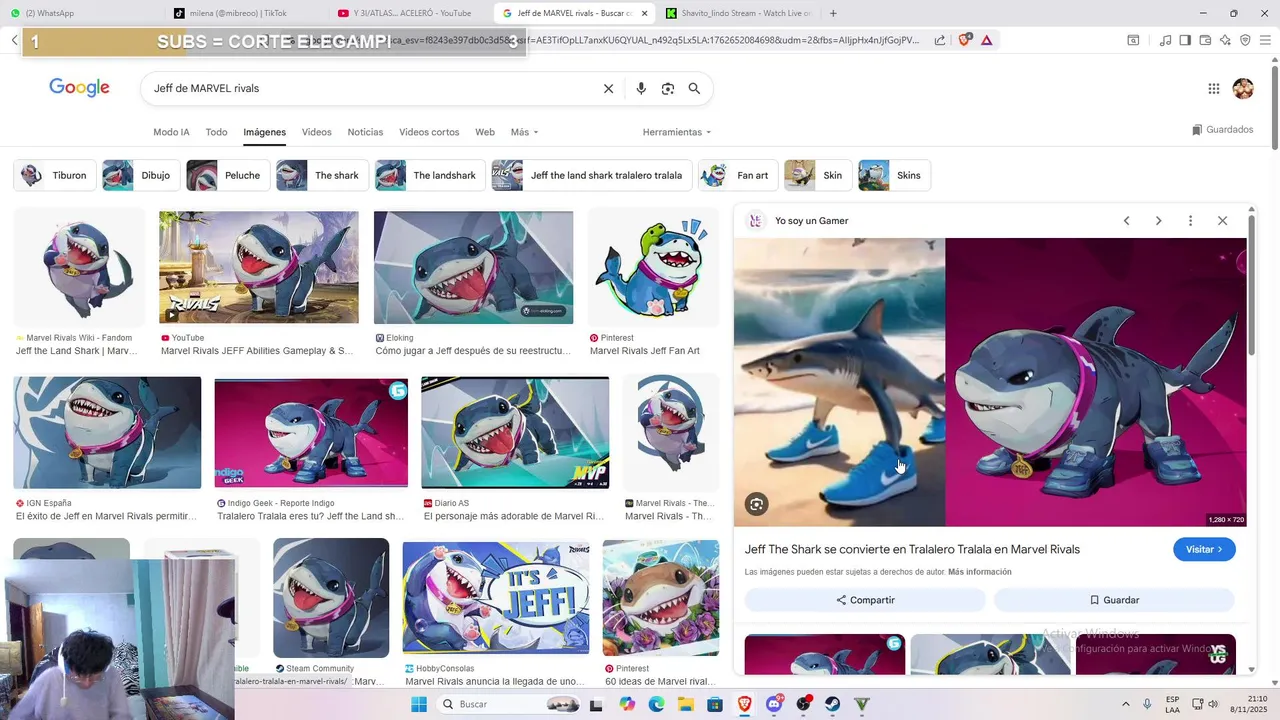The width and height of the screenshot is (1280, 720).
Task: Search inside image with lens overlay icon
Action: (757, 505)
